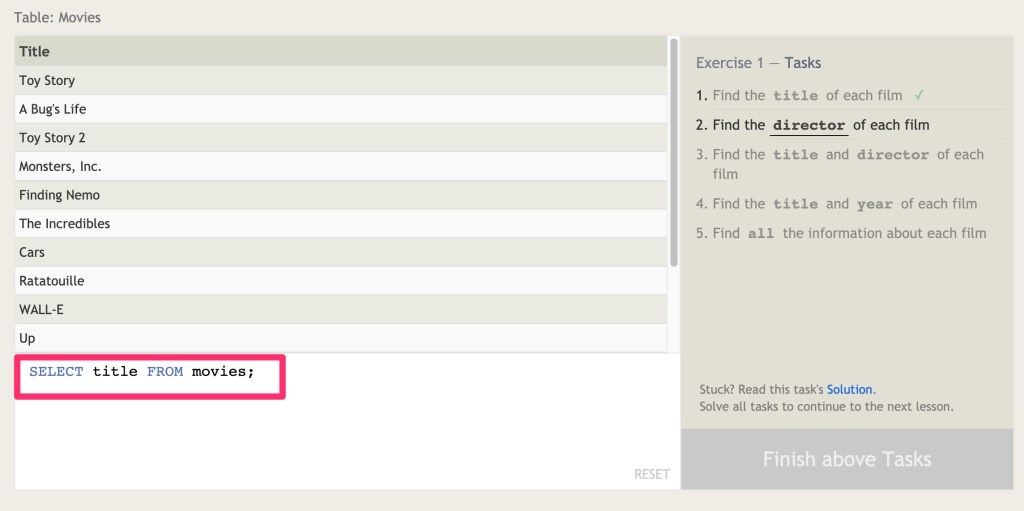Select task 4 title and year
Image resolution: width=1024 pixels, height=511 pixels.
coord(844,204)
